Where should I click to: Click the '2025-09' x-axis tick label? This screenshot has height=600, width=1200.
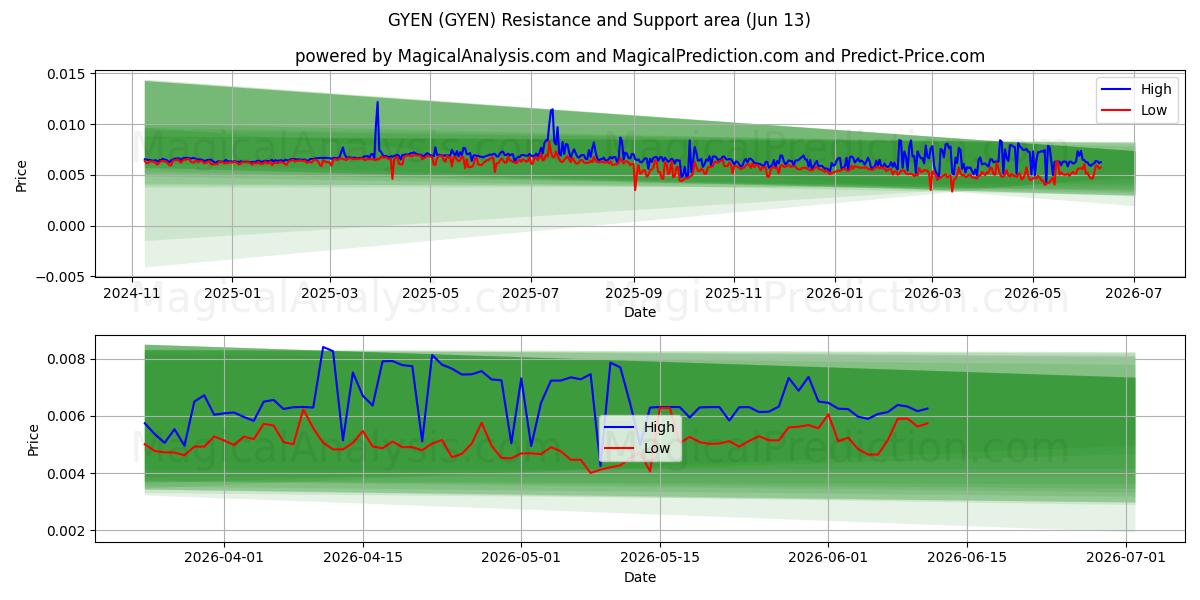(x=633, y=294)
